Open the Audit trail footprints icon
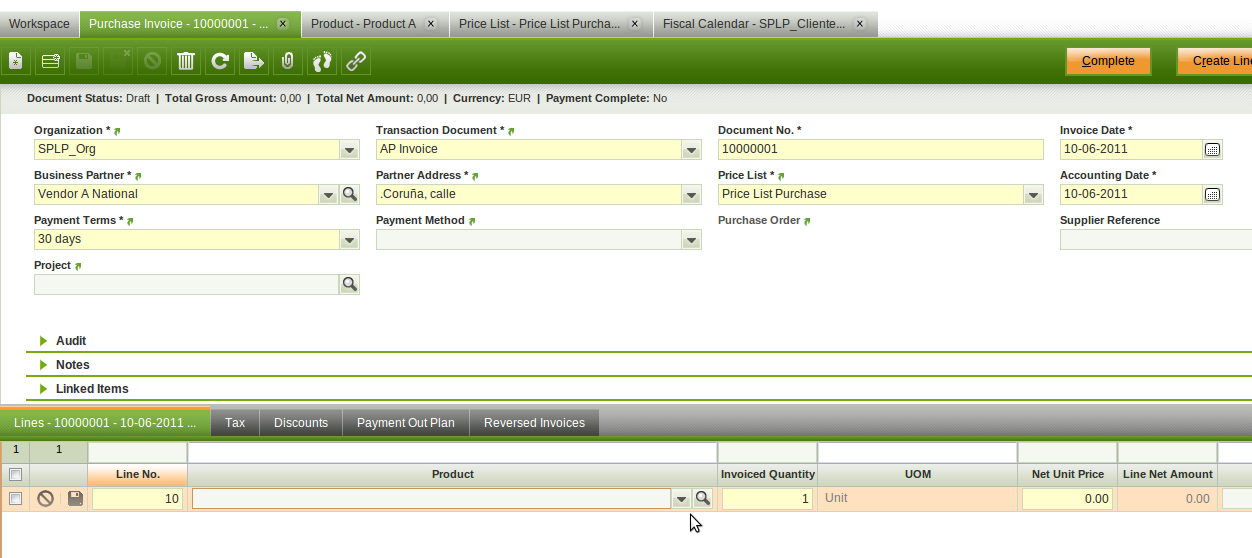1252x558 pixels. [x=322, y=62]
